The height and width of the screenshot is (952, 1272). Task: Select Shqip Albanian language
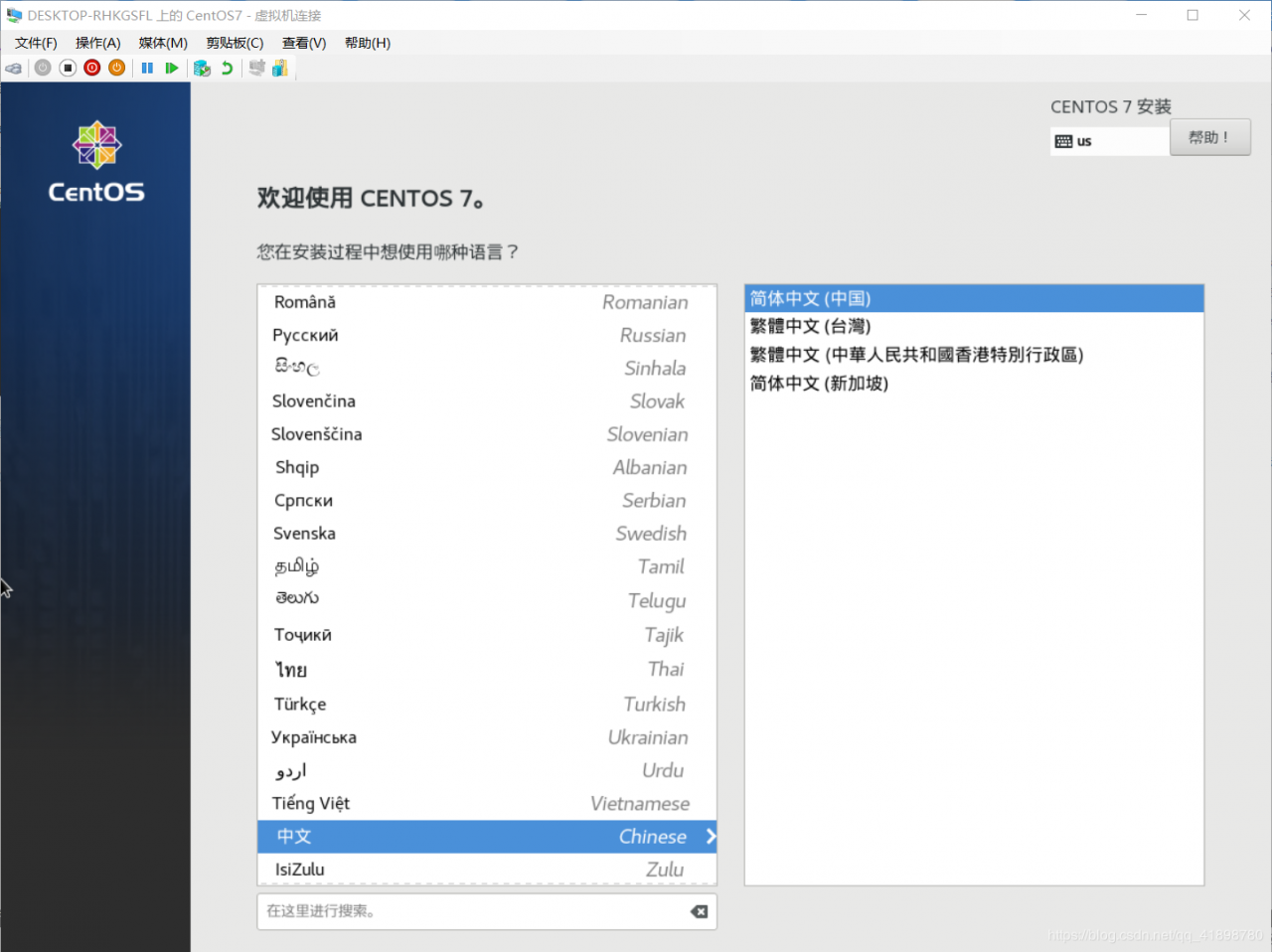tap(487, 467)
